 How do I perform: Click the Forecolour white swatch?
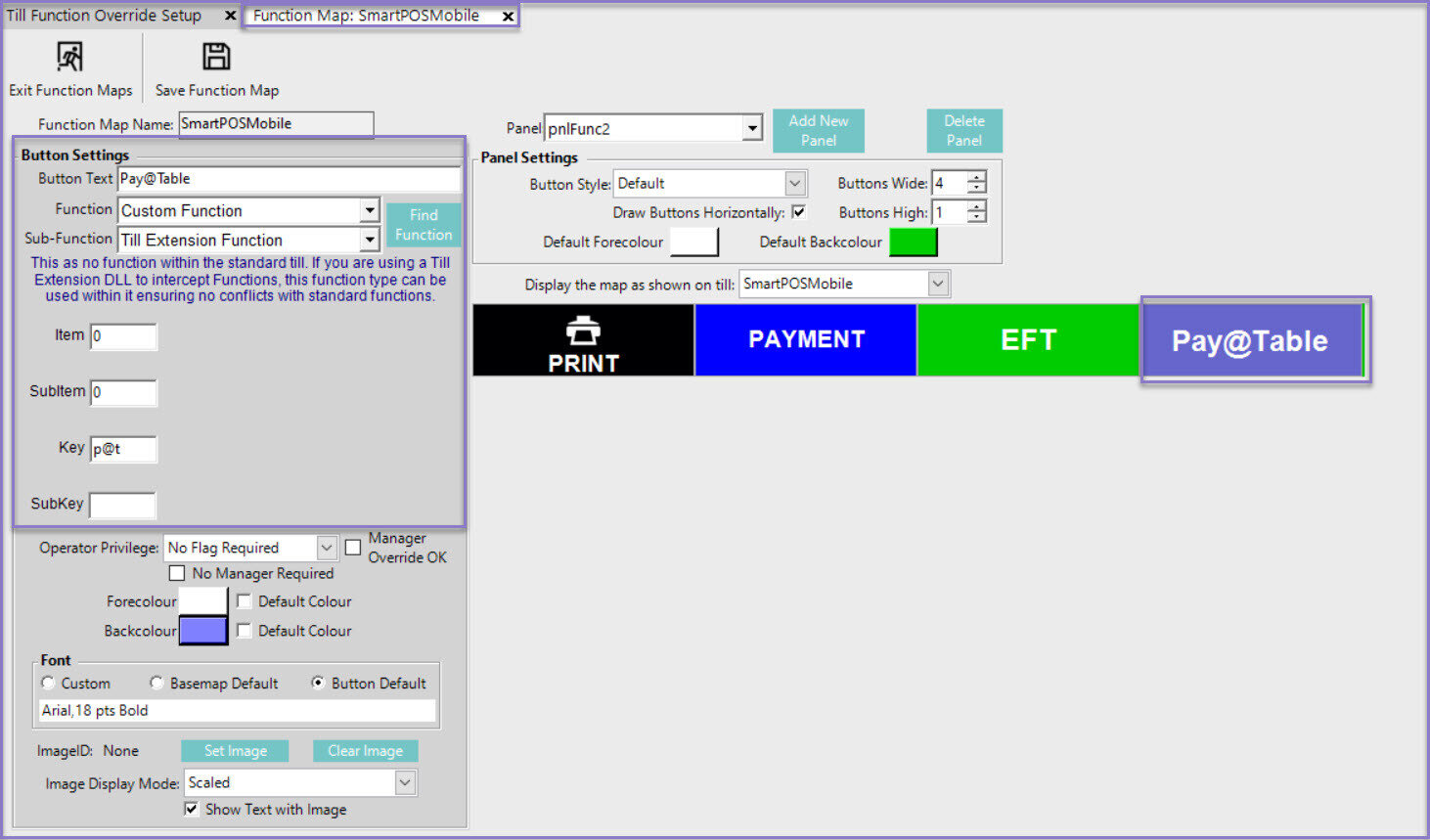pos(203,601)
